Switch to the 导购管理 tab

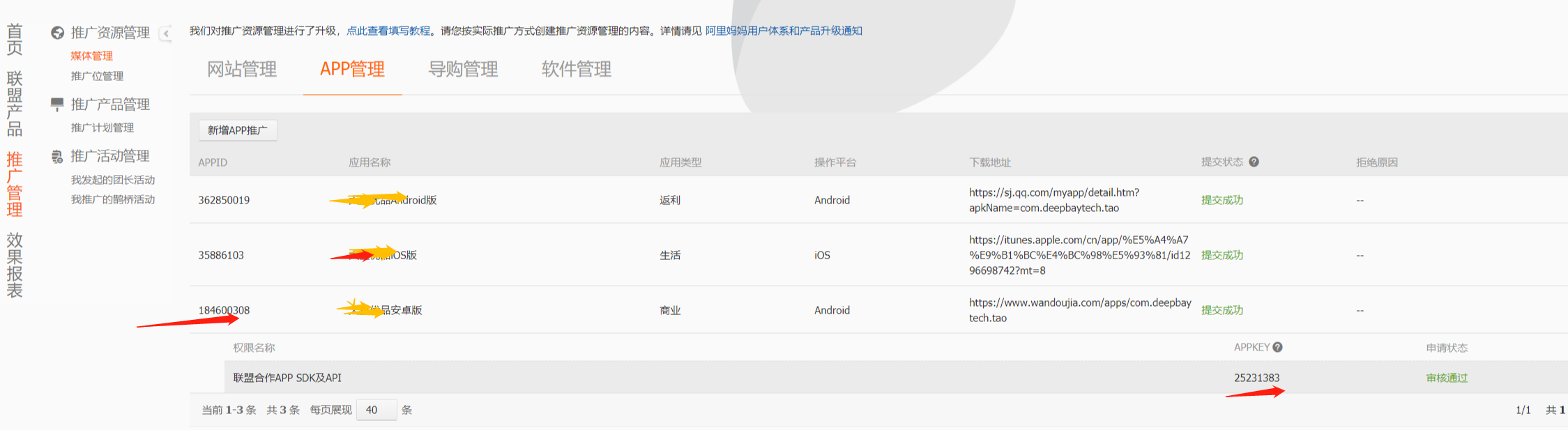click(463, 69)
